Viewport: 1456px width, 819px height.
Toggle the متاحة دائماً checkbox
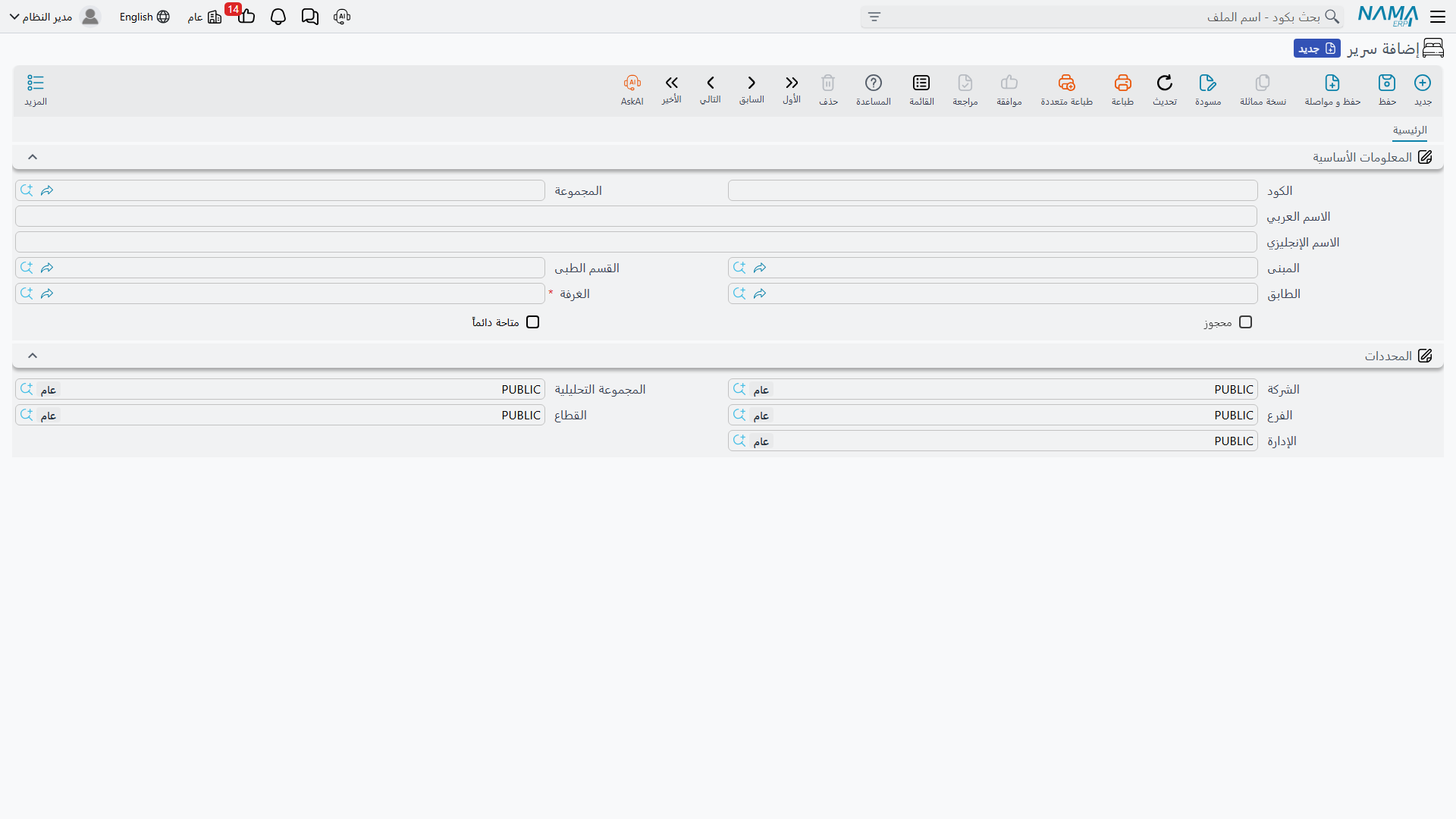(x=533, y=322)
